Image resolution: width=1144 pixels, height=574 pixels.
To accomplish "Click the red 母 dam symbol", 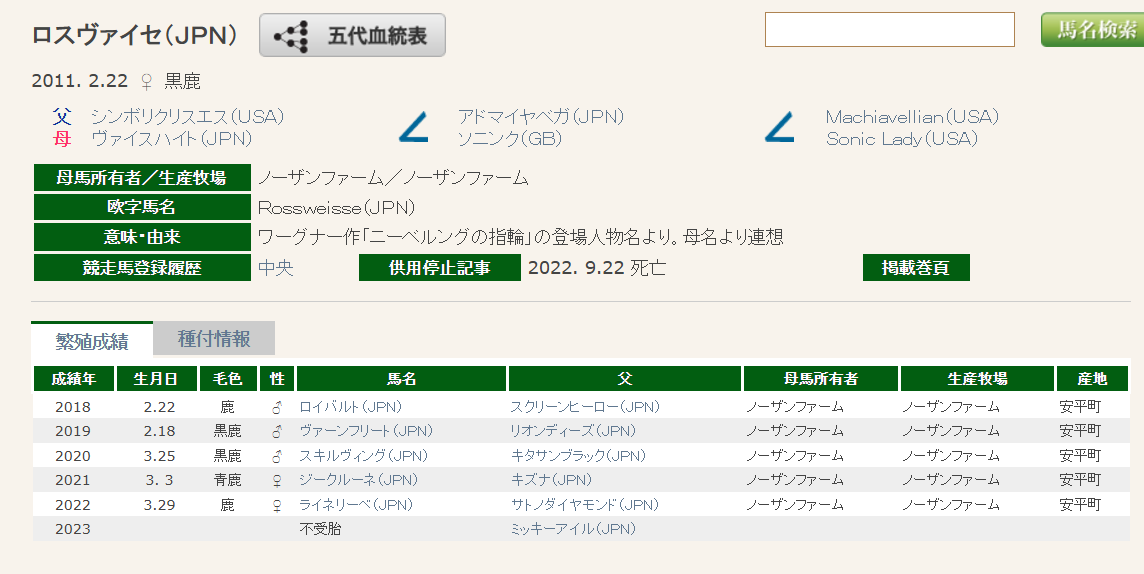I will click(62, 139).
